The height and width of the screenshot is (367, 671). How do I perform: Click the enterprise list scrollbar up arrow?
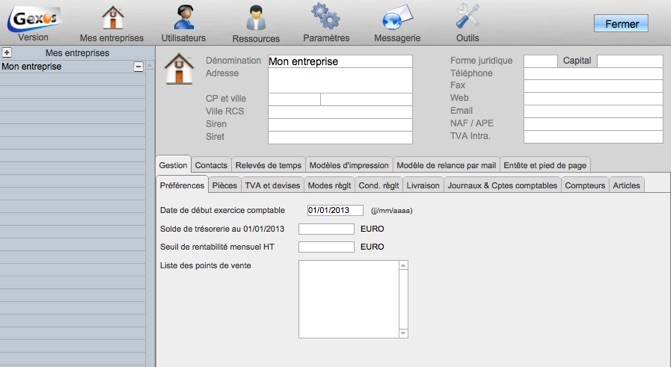coord(150,66)
